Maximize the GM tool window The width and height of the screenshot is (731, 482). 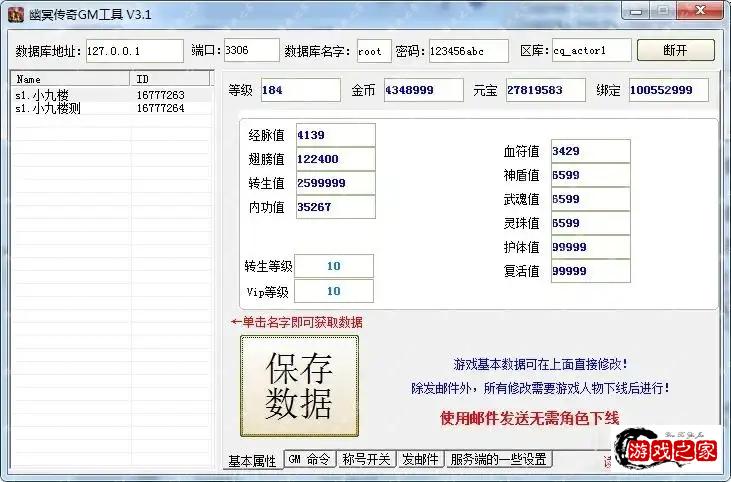(664, 11)
